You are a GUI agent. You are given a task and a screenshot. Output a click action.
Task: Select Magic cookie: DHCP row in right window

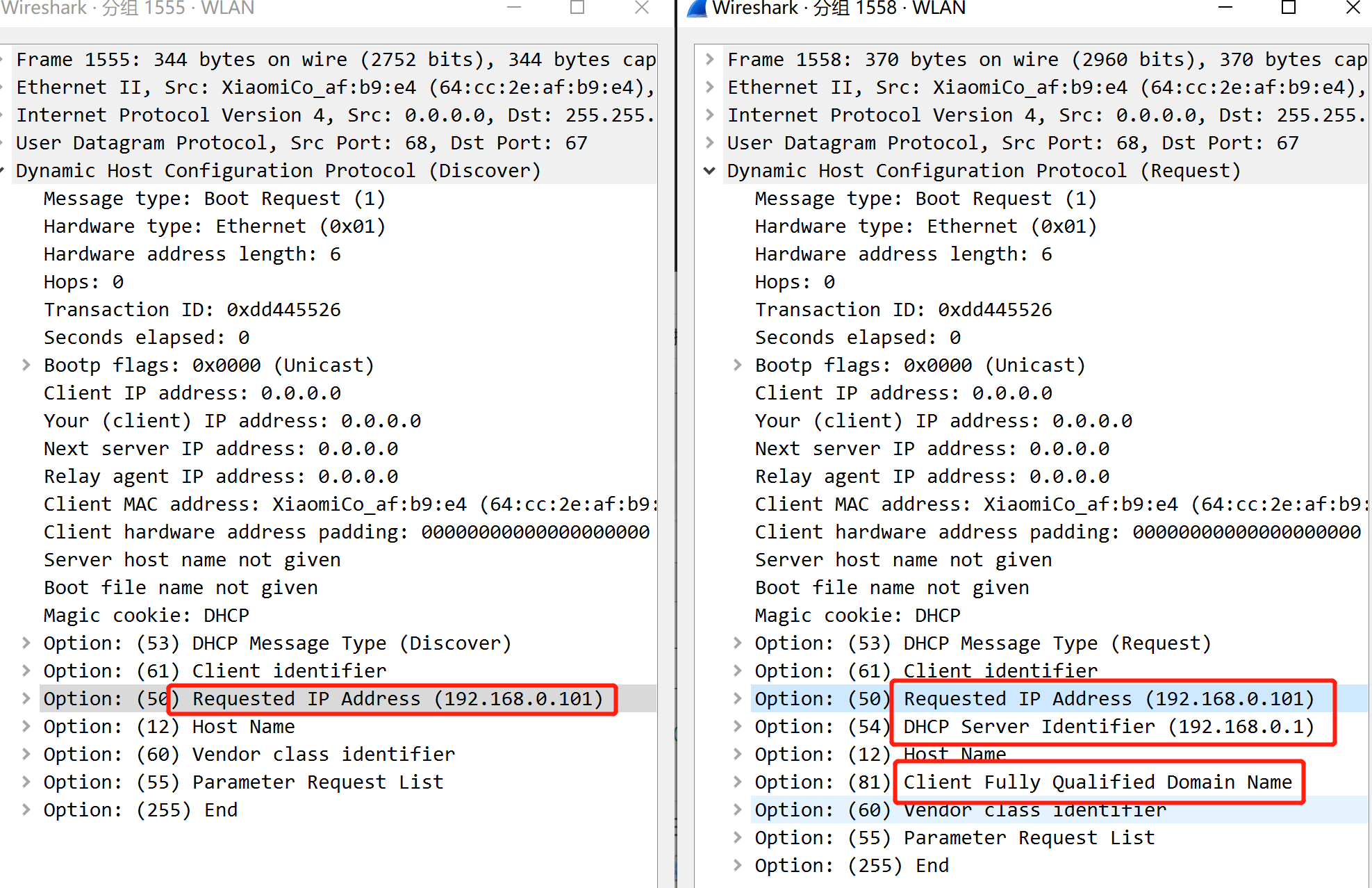coord(857,616)
